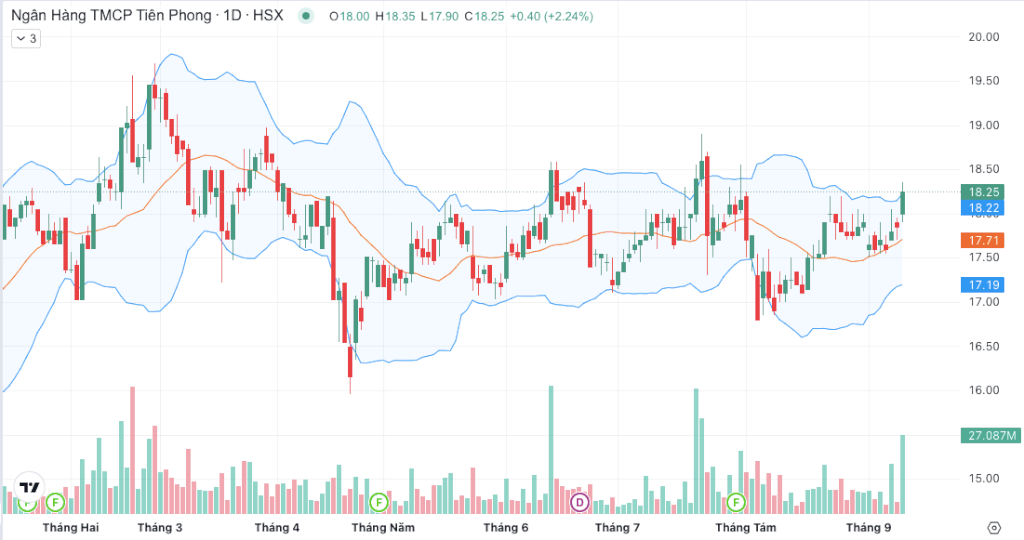Click the green market status dot
The width and height of the screenshot is (1024, 540).
coord(306,16)
